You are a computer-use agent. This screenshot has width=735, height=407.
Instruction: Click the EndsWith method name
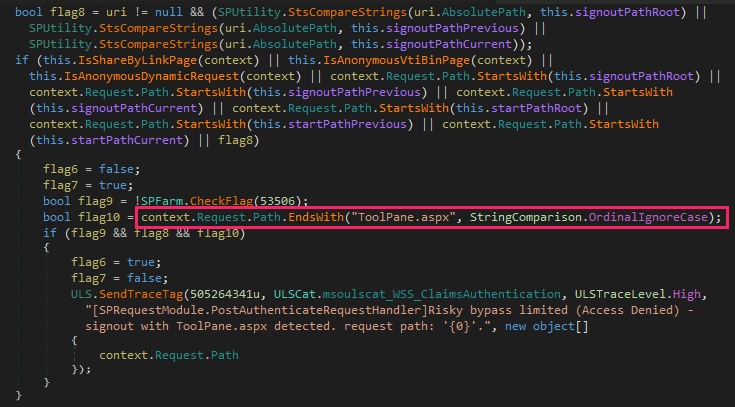(316, 218)
